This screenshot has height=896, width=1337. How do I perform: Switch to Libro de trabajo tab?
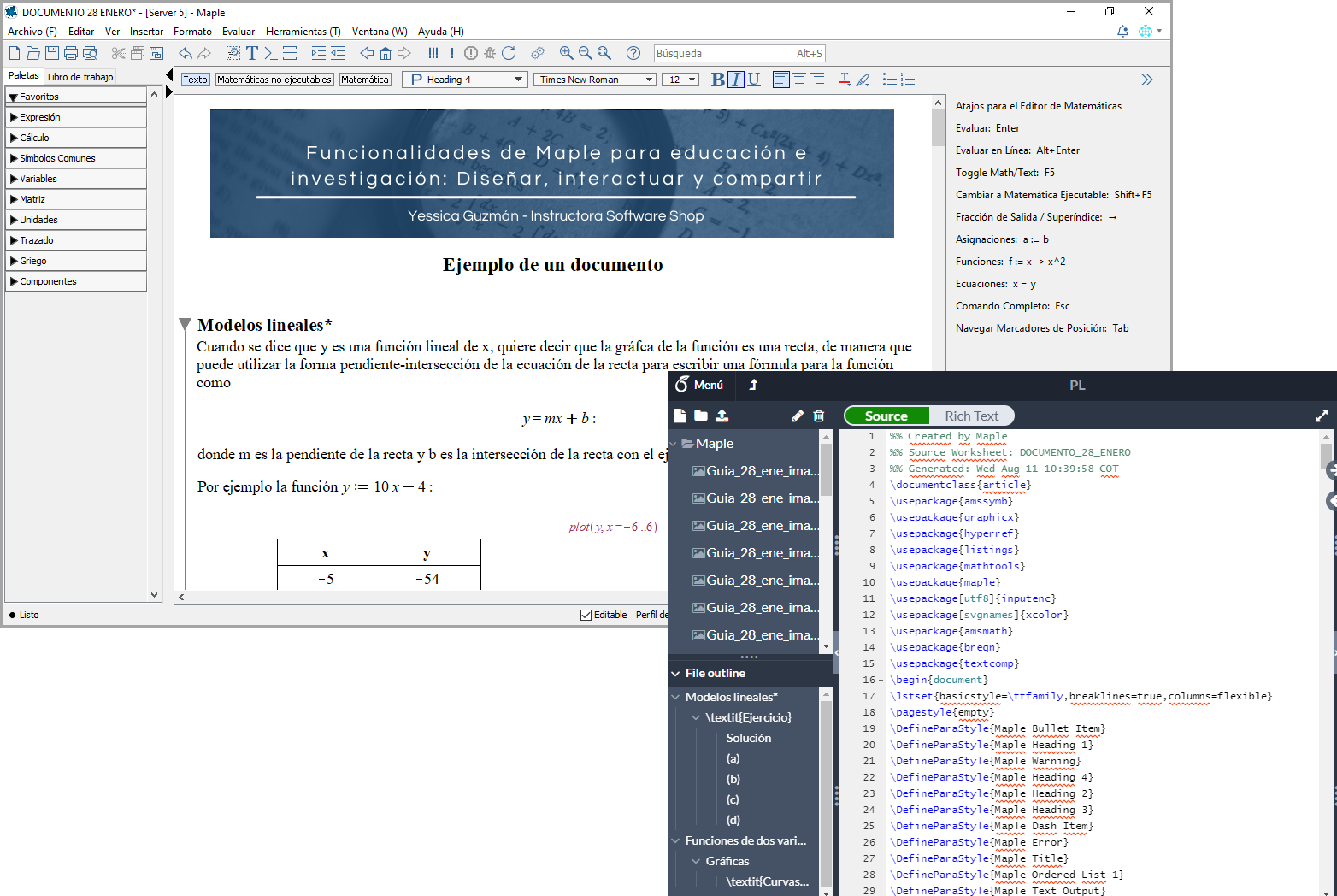point(80,77)
